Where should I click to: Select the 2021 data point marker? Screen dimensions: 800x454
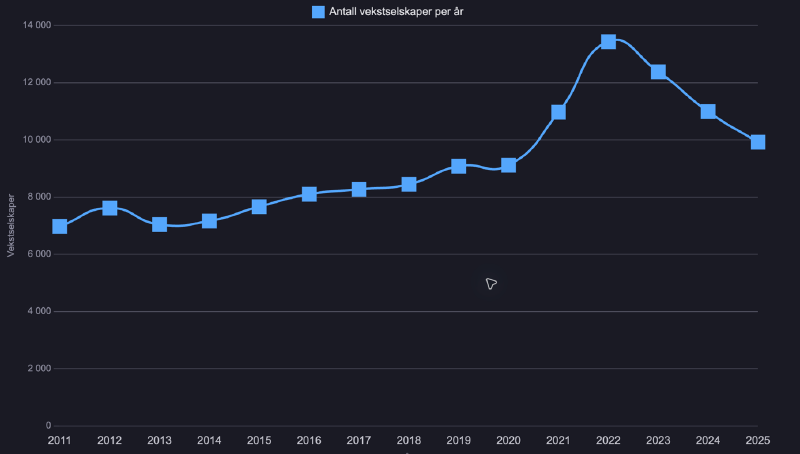(559, 112)
